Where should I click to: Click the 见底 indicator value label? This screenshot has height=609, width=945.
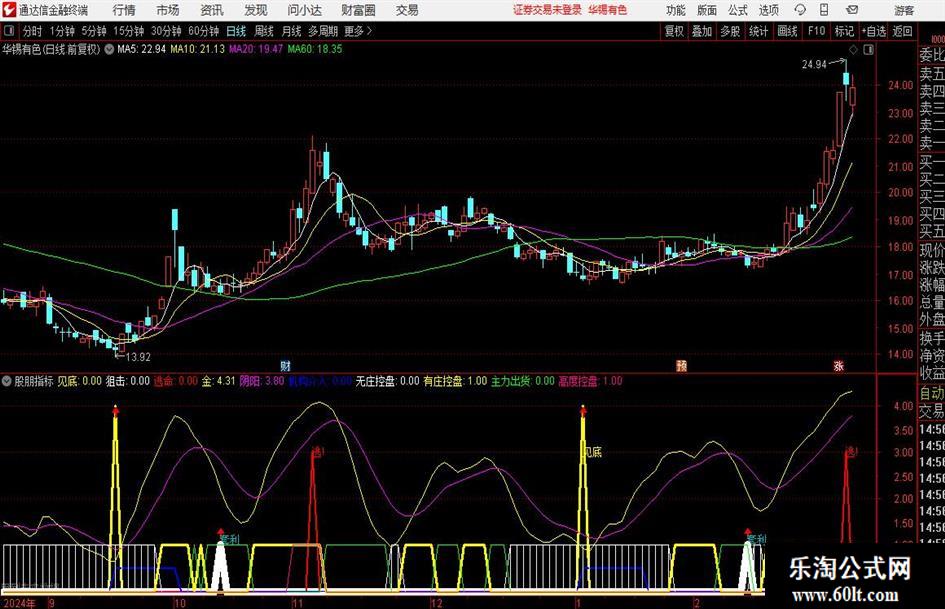(x=80, y=381)
